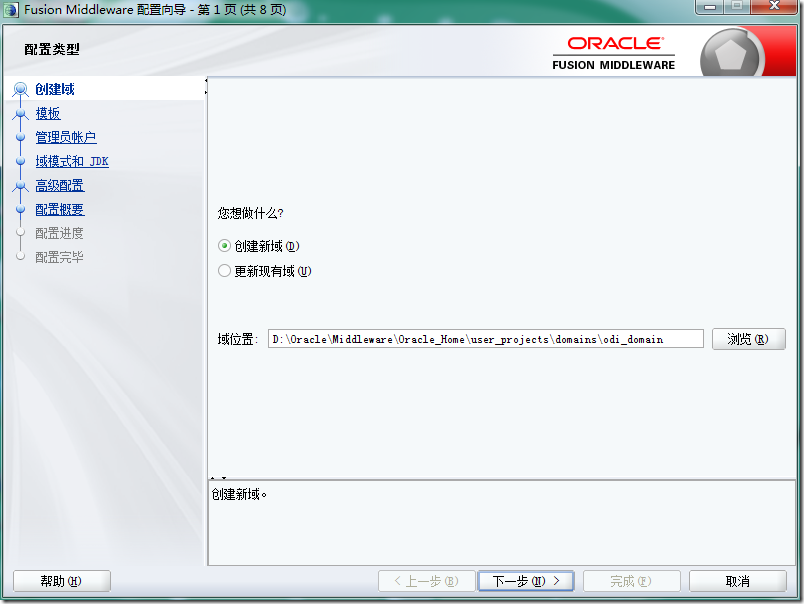Open help with the 帮助 button
Viewport: 804px width, 604px height.
(62, 581)
